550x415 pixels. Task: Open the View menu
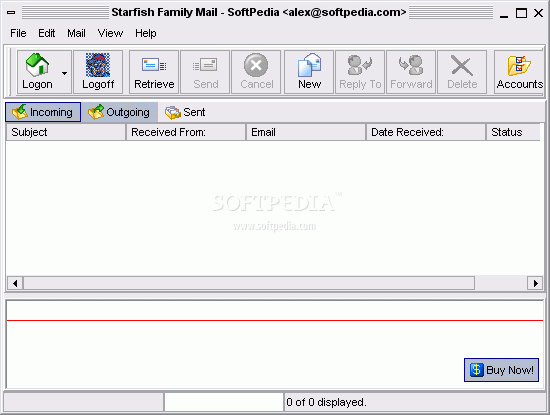pos(110,33)
